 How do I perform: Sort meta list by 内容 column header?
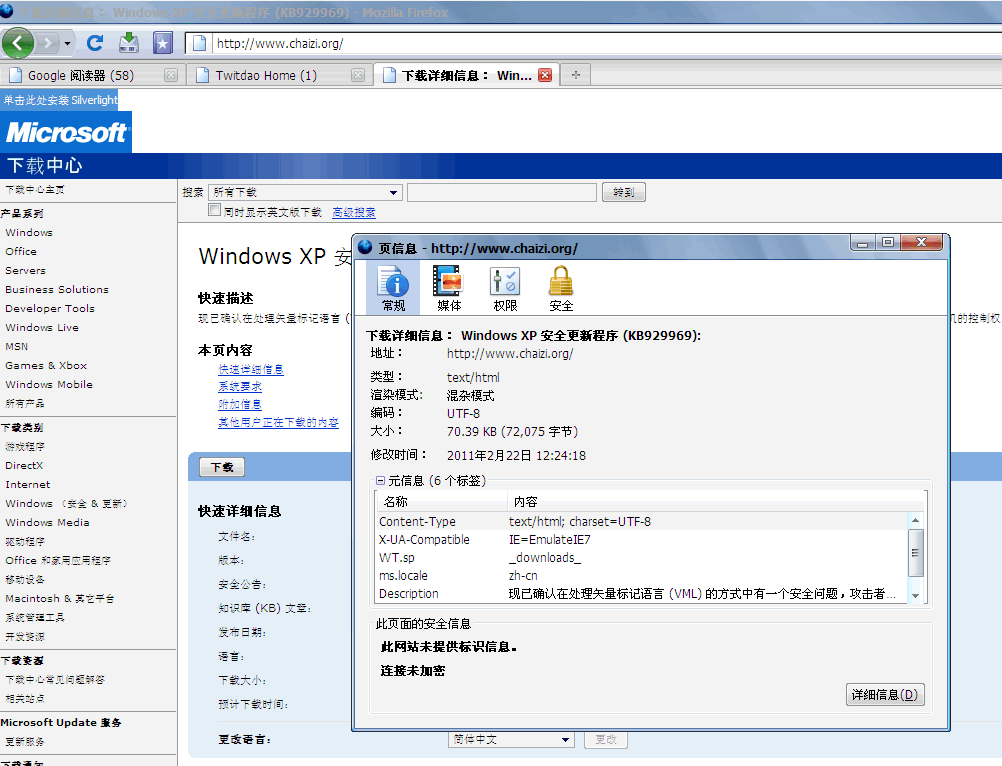[716, 502]
